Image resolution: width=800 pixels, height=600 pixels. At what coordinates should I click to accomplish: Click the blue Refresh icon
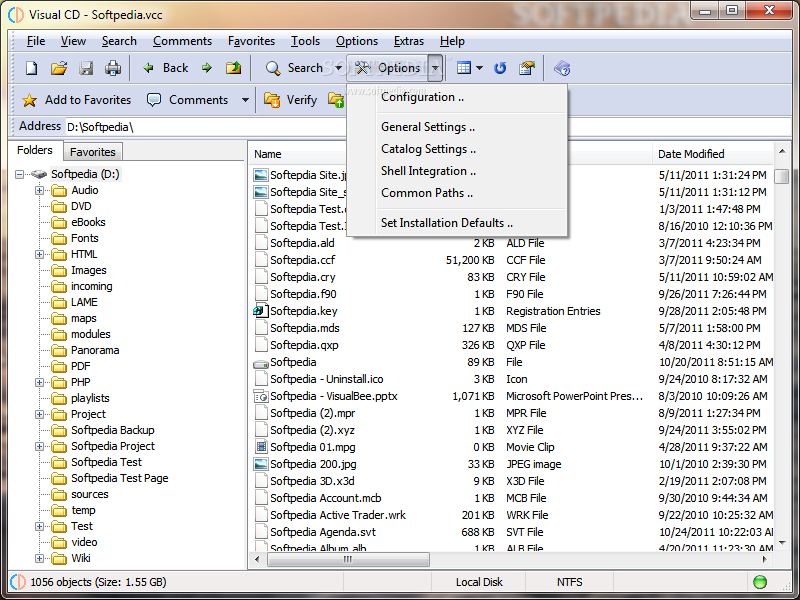[x=500, y=68]
